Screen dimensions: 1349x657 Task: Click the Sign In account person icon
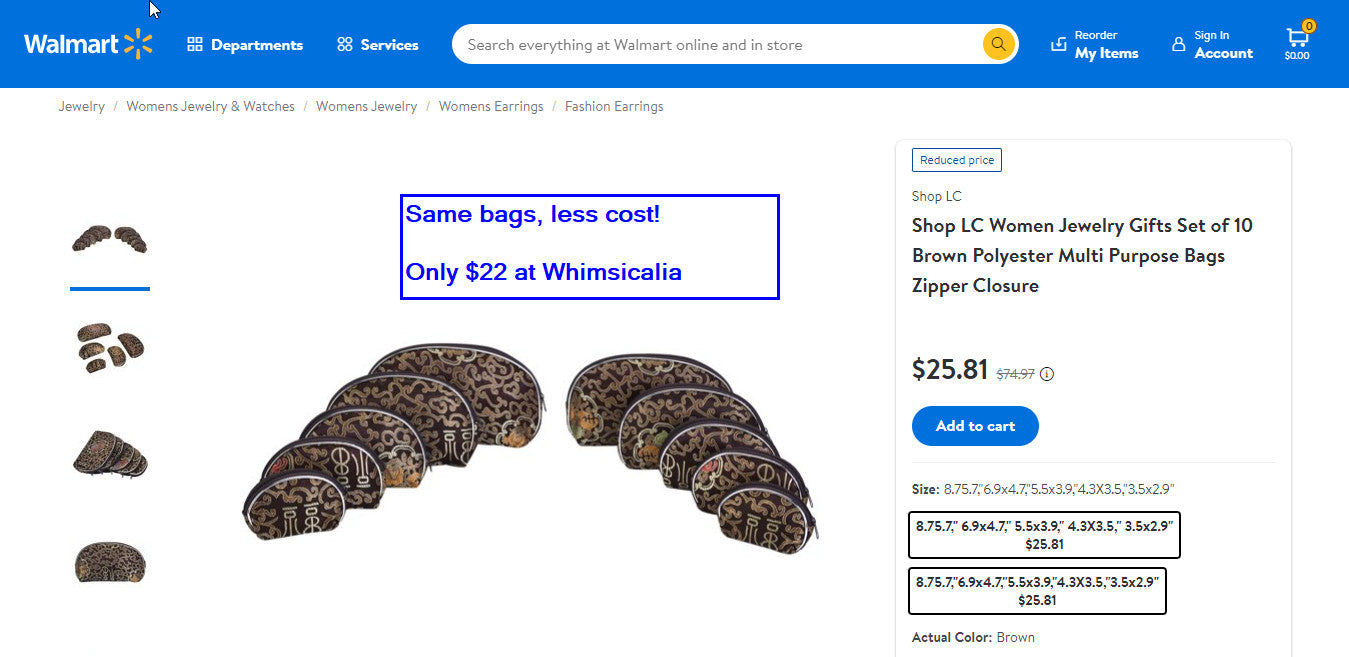(1179, 45)
